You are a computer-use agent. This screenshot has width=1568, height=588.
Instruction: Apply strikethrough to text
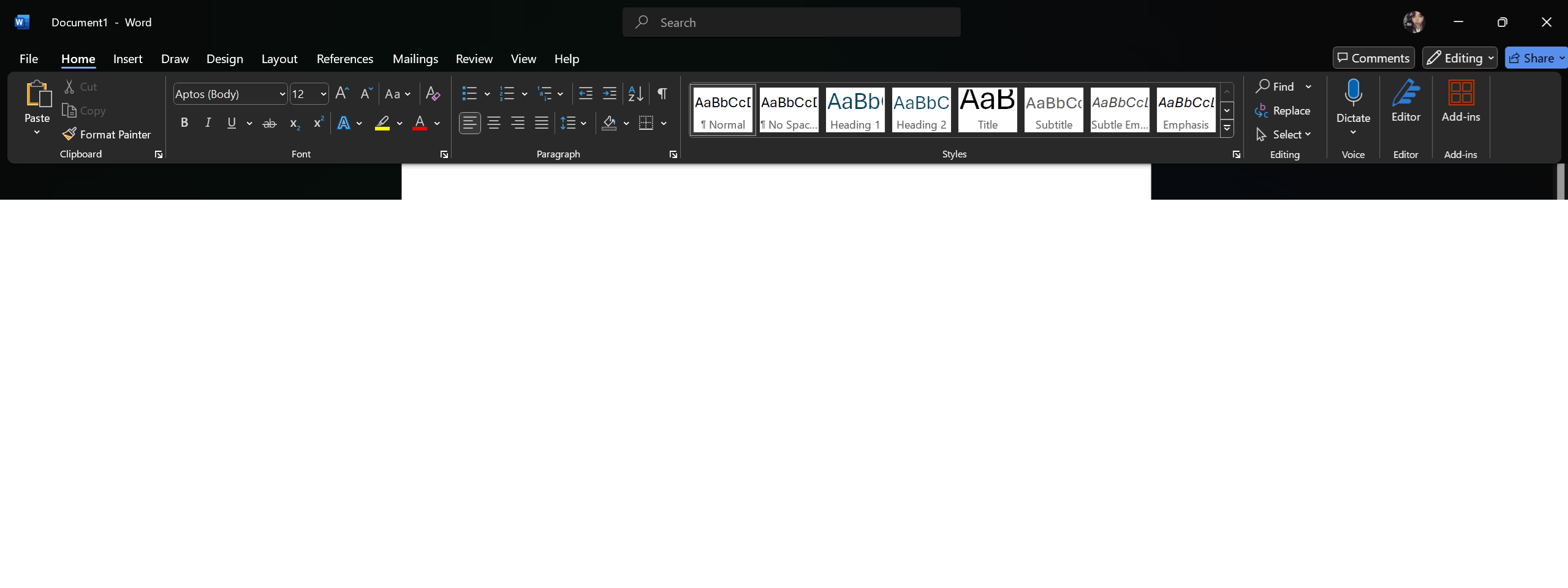[268, 123]
